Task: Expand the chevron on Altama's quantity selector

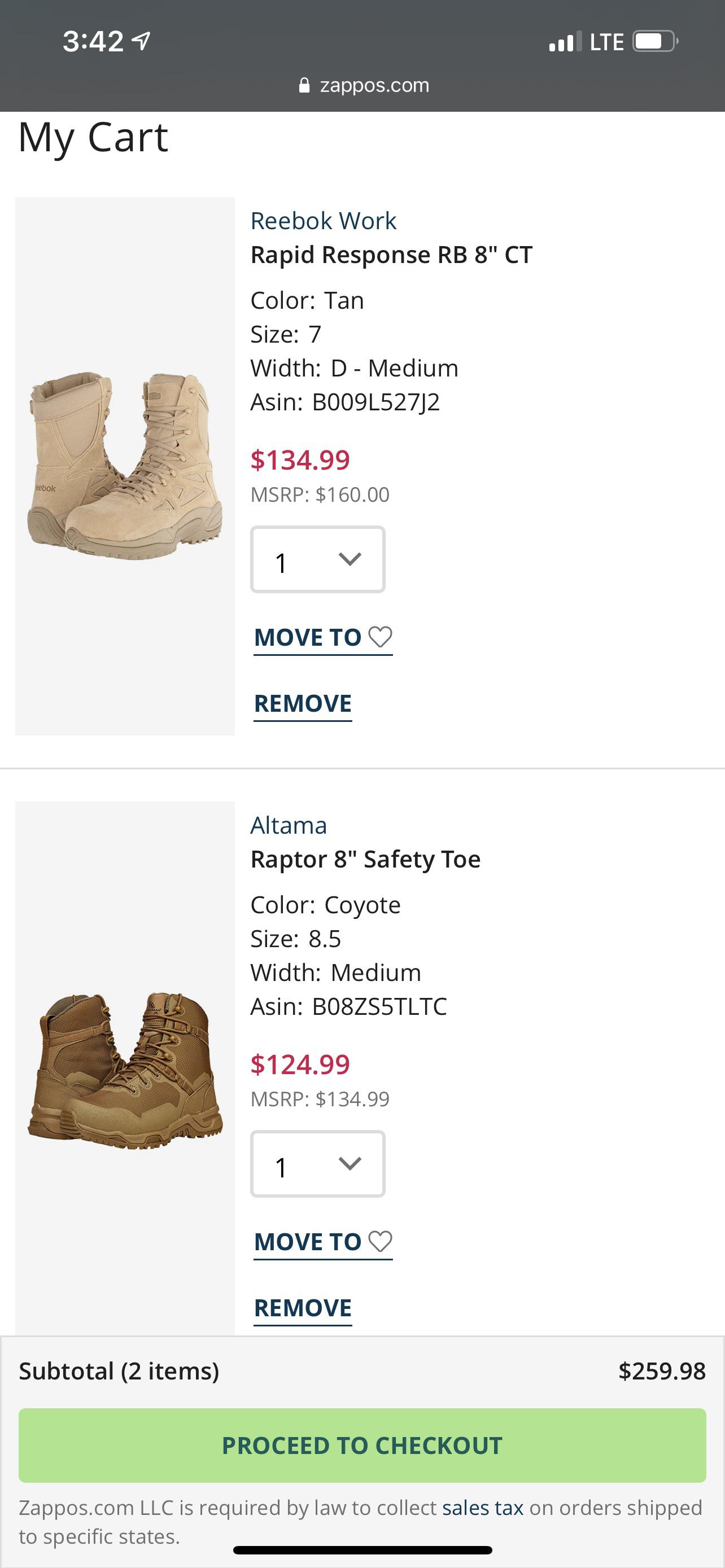Action: [x=349, y=1164]
